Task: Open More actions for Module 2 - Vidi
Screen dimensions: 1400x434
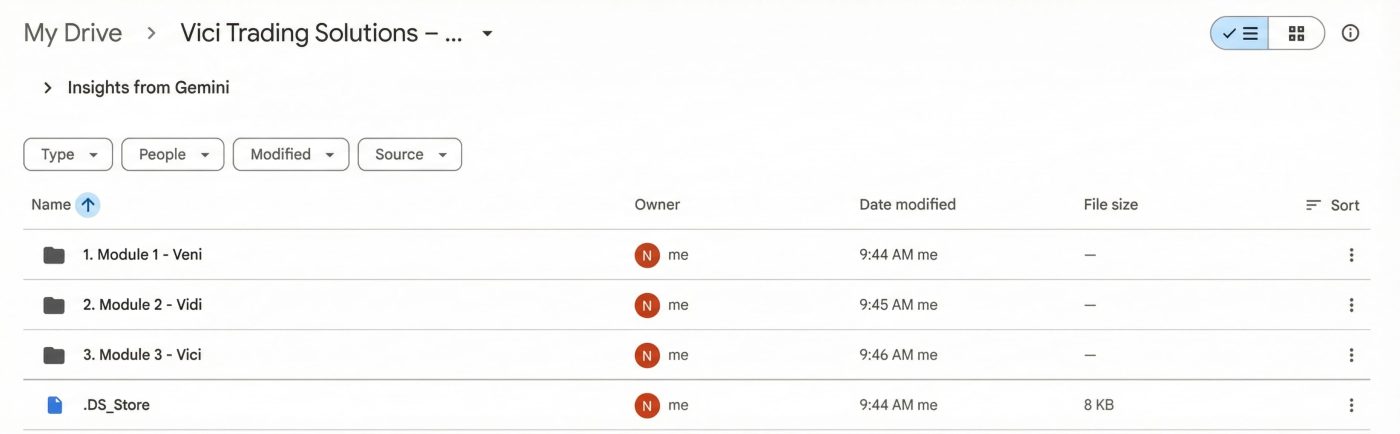Action: (1351, 305)
